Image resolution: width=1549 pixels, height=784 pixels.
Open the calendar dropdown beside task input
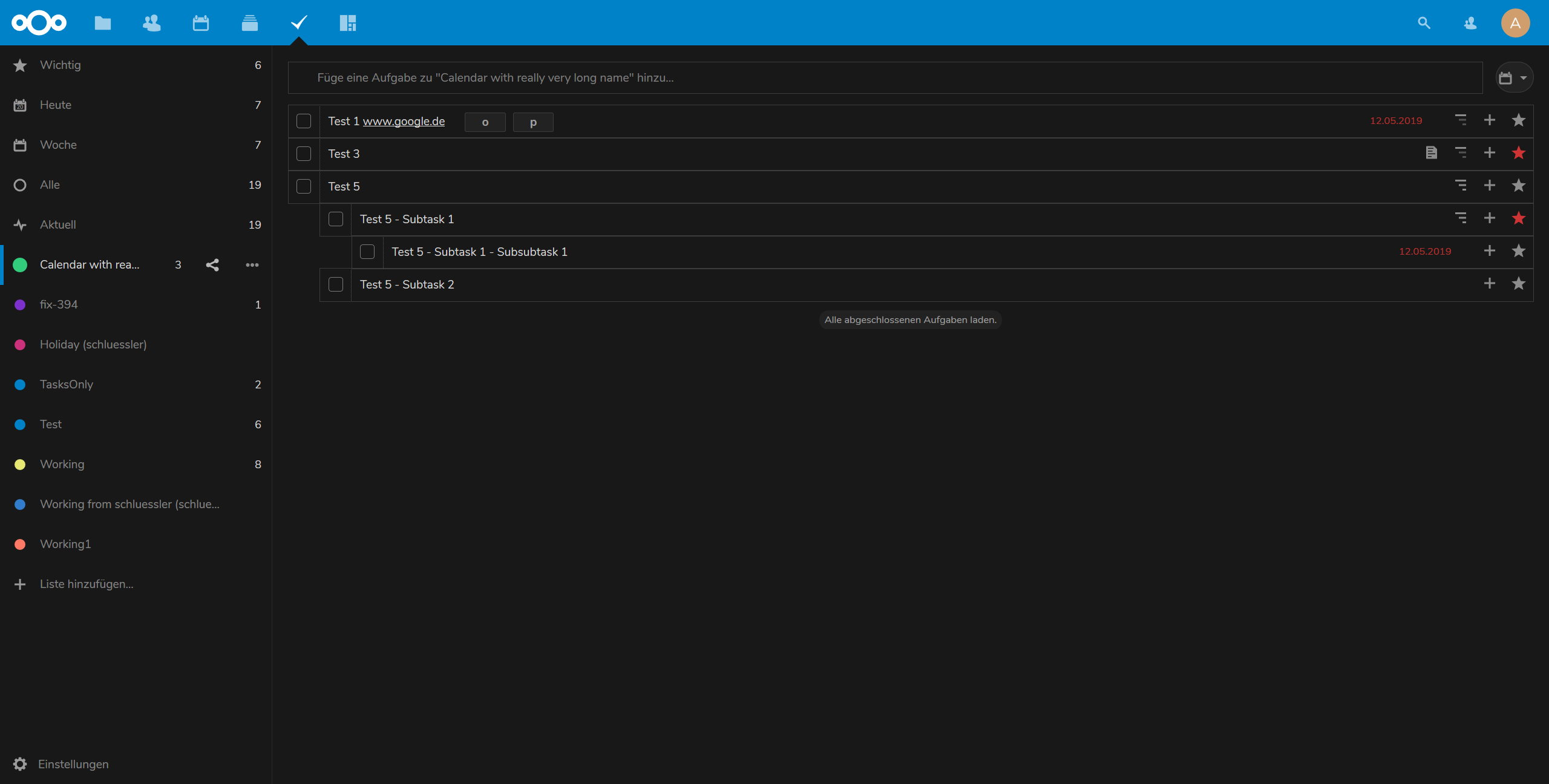click(1514, 77)
